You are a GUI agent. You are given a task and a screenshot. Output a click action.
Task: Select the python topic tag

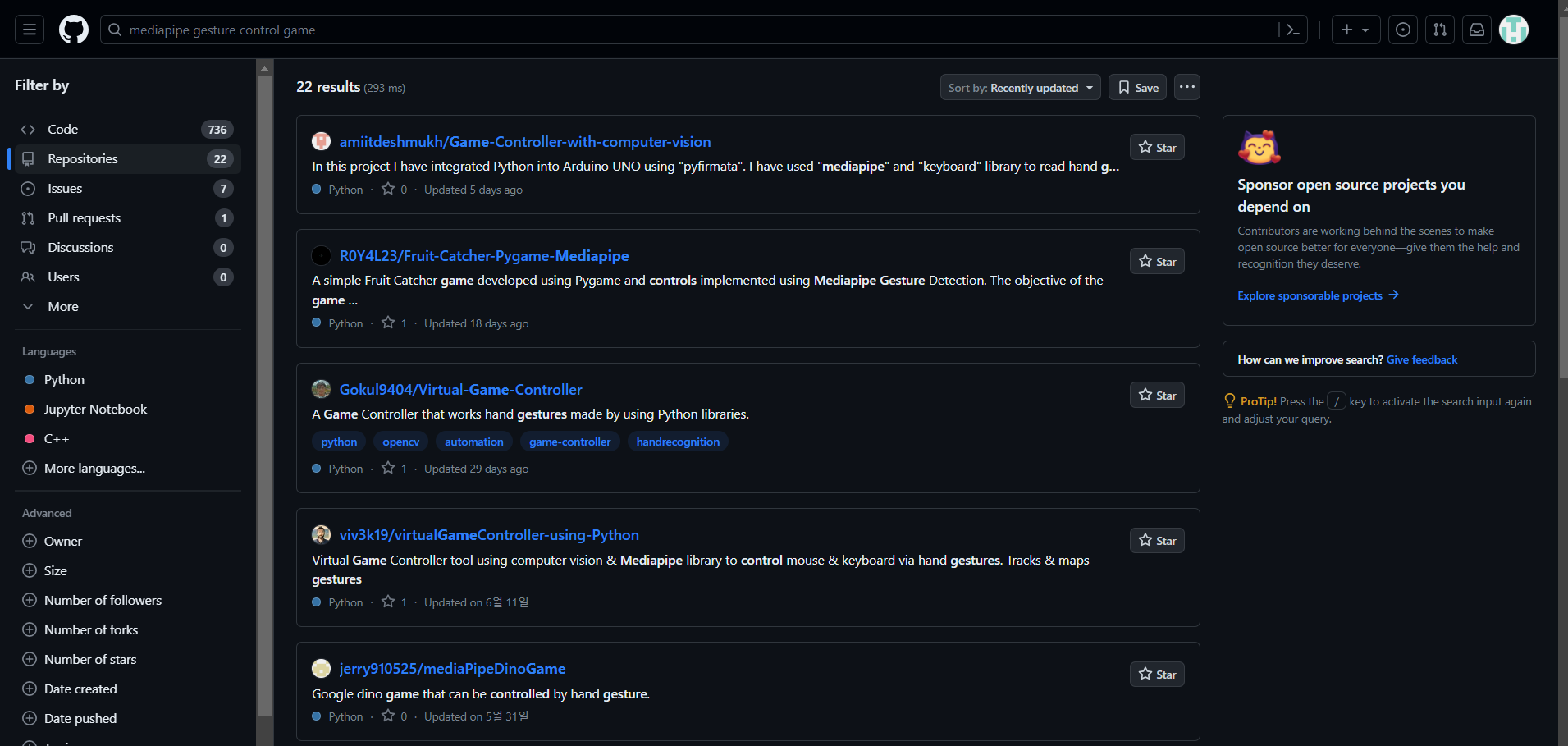pos(339,442)
